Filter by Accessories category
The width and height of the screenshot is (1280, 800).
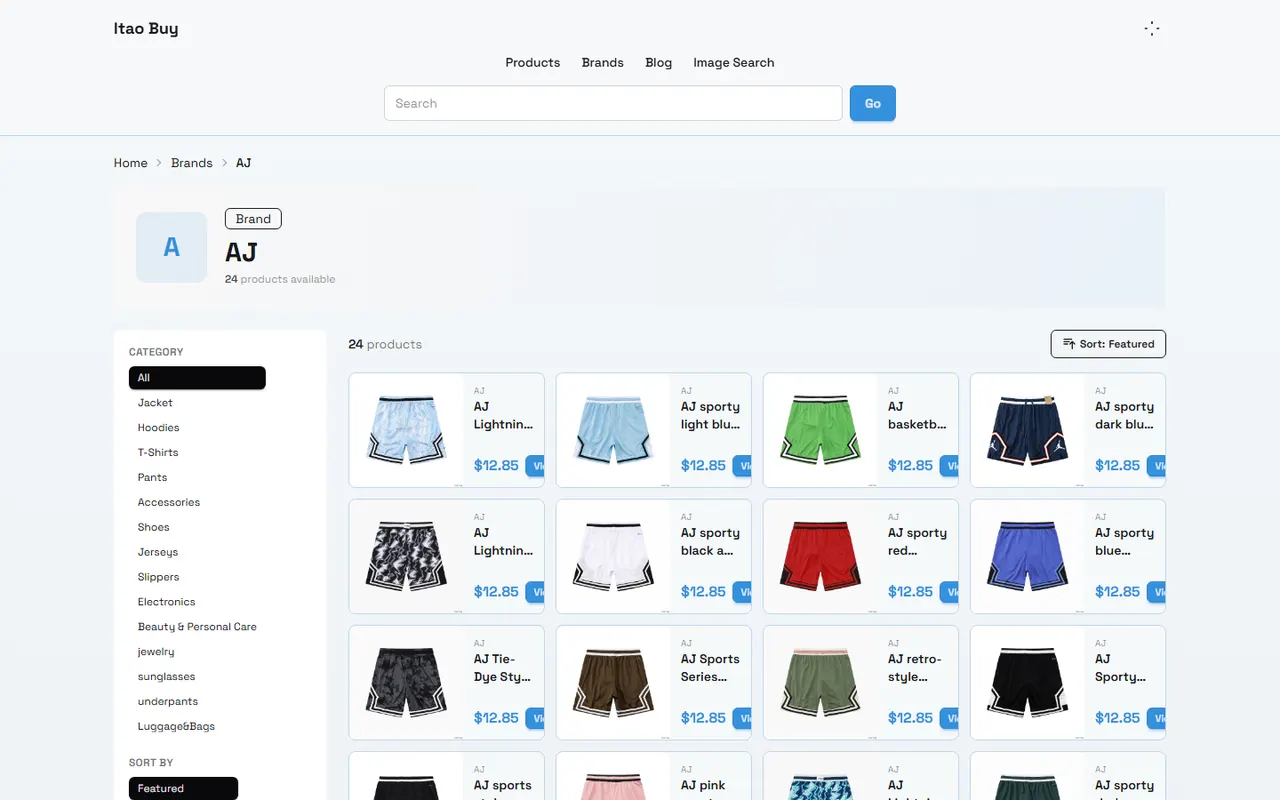tap(169, 503)
